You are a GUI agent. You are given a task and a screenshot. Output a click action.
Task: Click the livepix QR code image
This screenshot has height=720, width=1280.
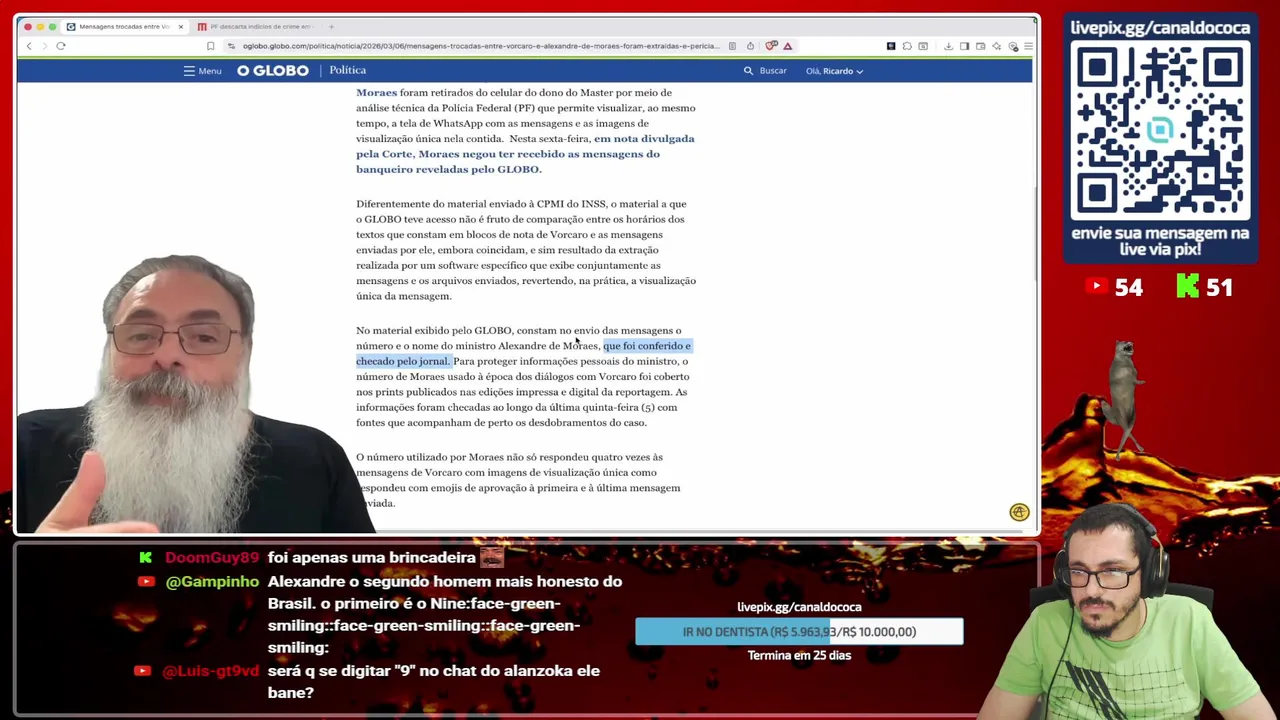point(1160,131)
